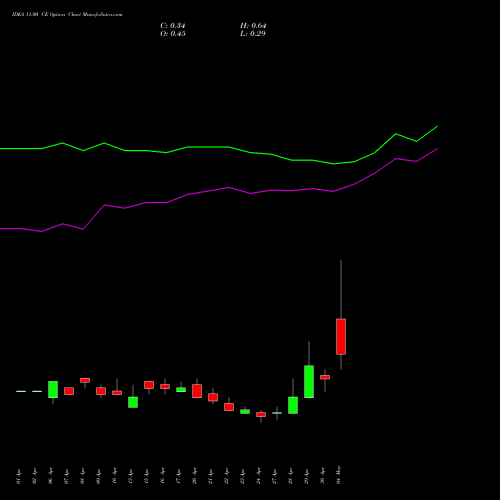Select the open value "O: 0.45"
Viewport: 500px width, 500px height.
coord(173,34)
